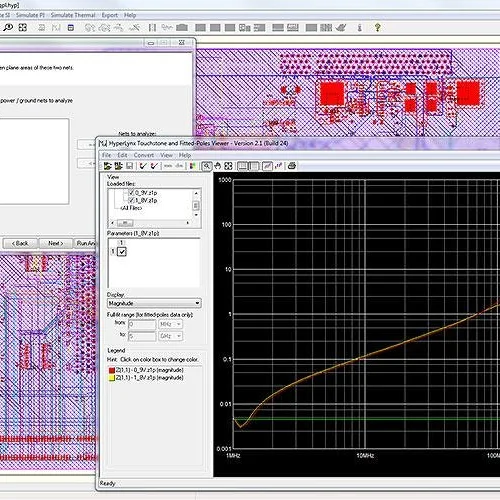The width and height of the screenshot is (500, 500).
Task: Open the viewer's Help menu
Action: click(185, 155)
